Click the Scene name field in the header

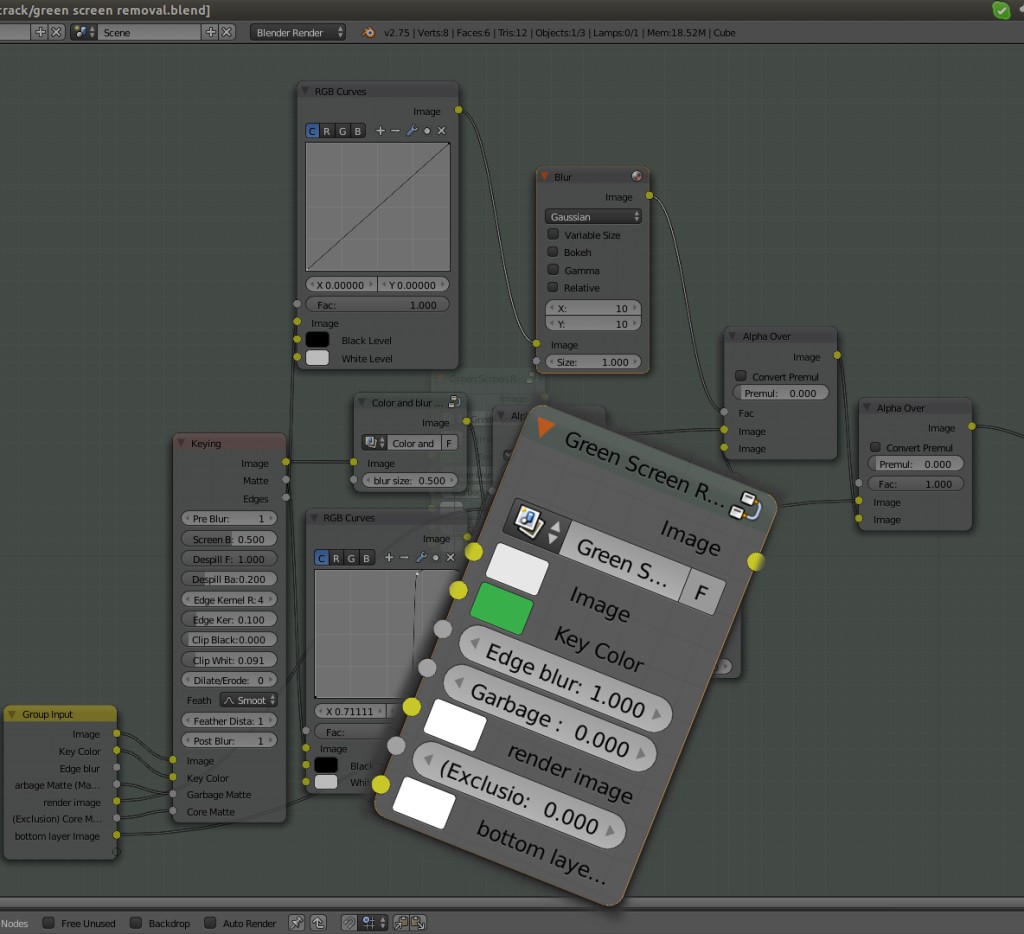[x=150, y=32]
